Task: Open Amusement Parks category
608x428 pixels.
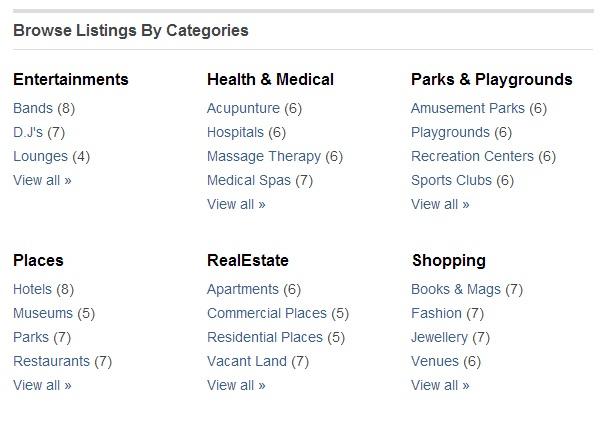Action: click(x=467, y=108)
